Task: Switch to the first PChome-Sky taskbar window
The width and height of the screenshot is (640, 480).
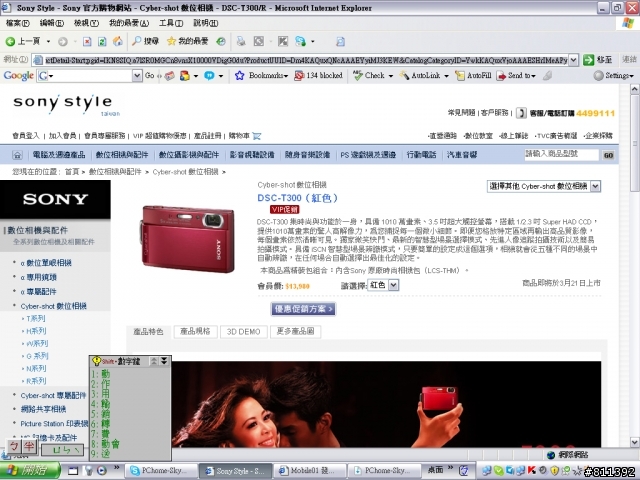Action: coord(161,471)
